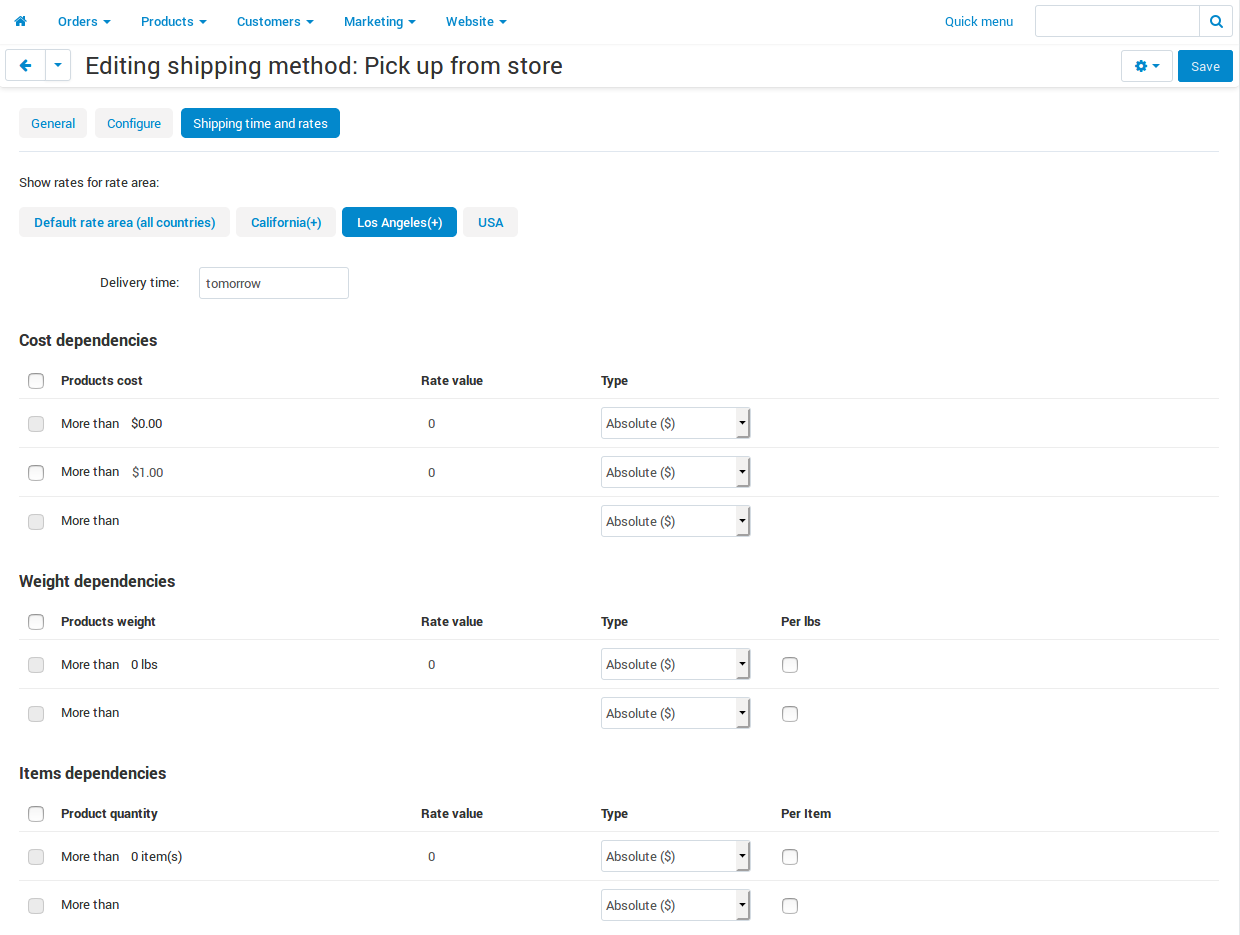Click rate value 0 in 0 lbs row
This screenshot has height=935, width=1240.
pos(432,665)
